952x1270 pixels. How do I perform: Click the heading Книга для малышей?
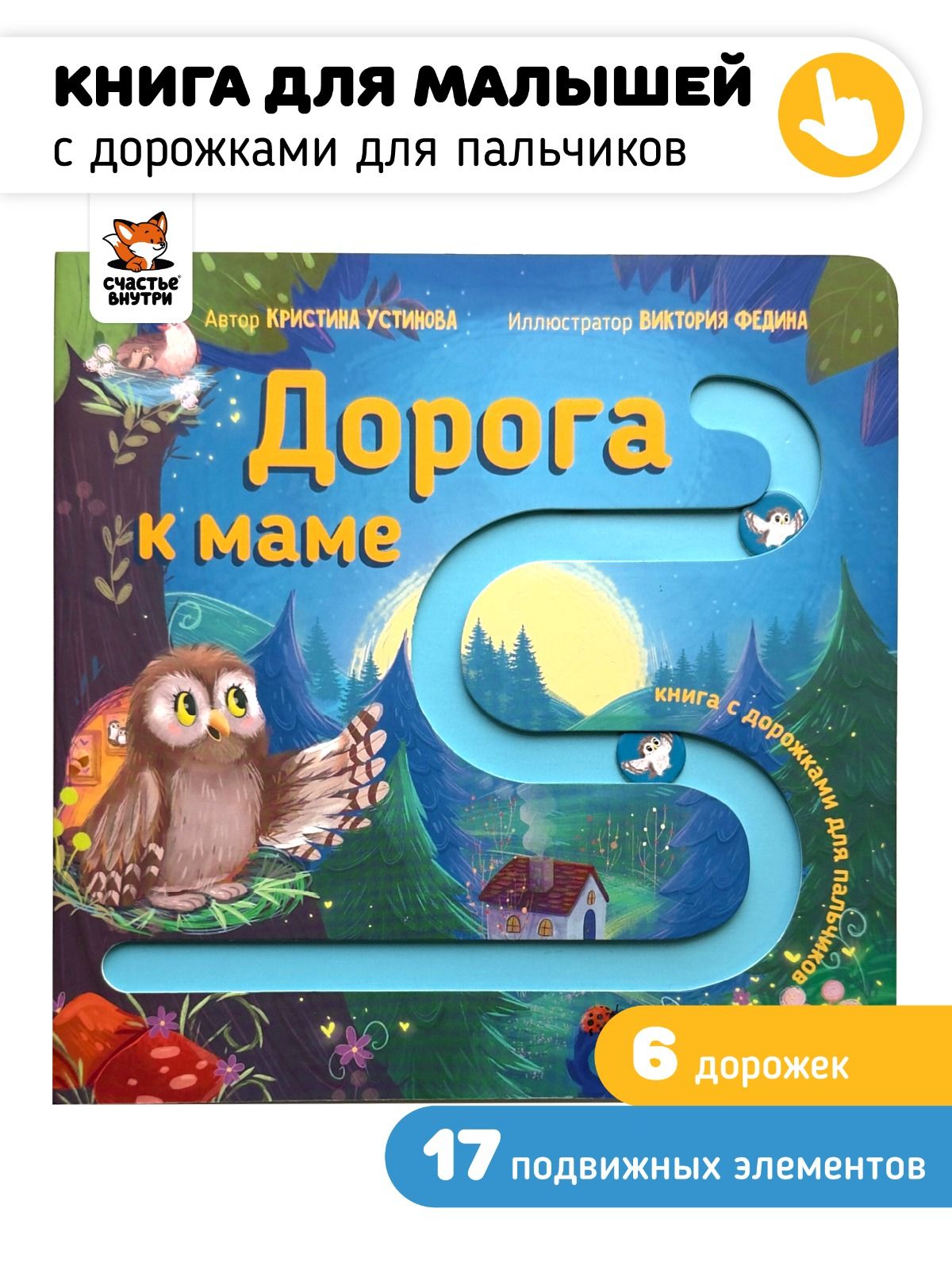[x=403, y=88]
